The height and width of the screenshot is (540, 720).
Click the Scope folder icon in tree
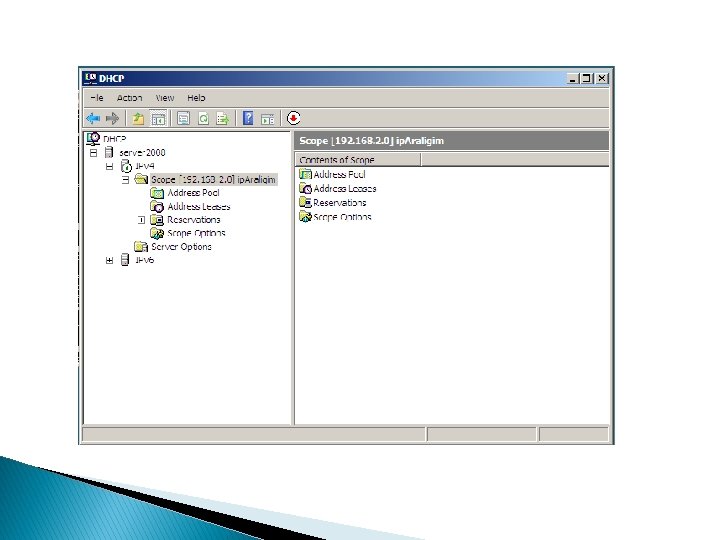tap(141, 179)
